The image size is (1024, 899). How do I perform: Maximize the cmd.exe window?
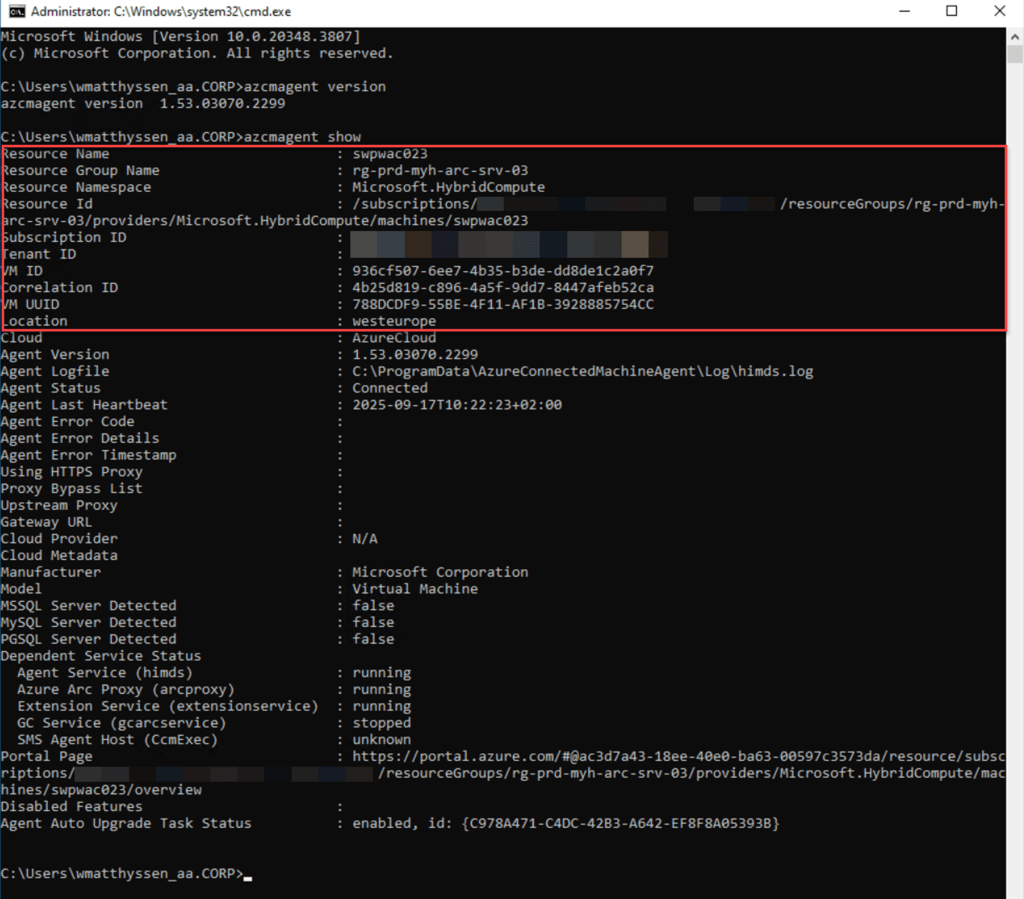pyautogui.click(x=951, y=12)
